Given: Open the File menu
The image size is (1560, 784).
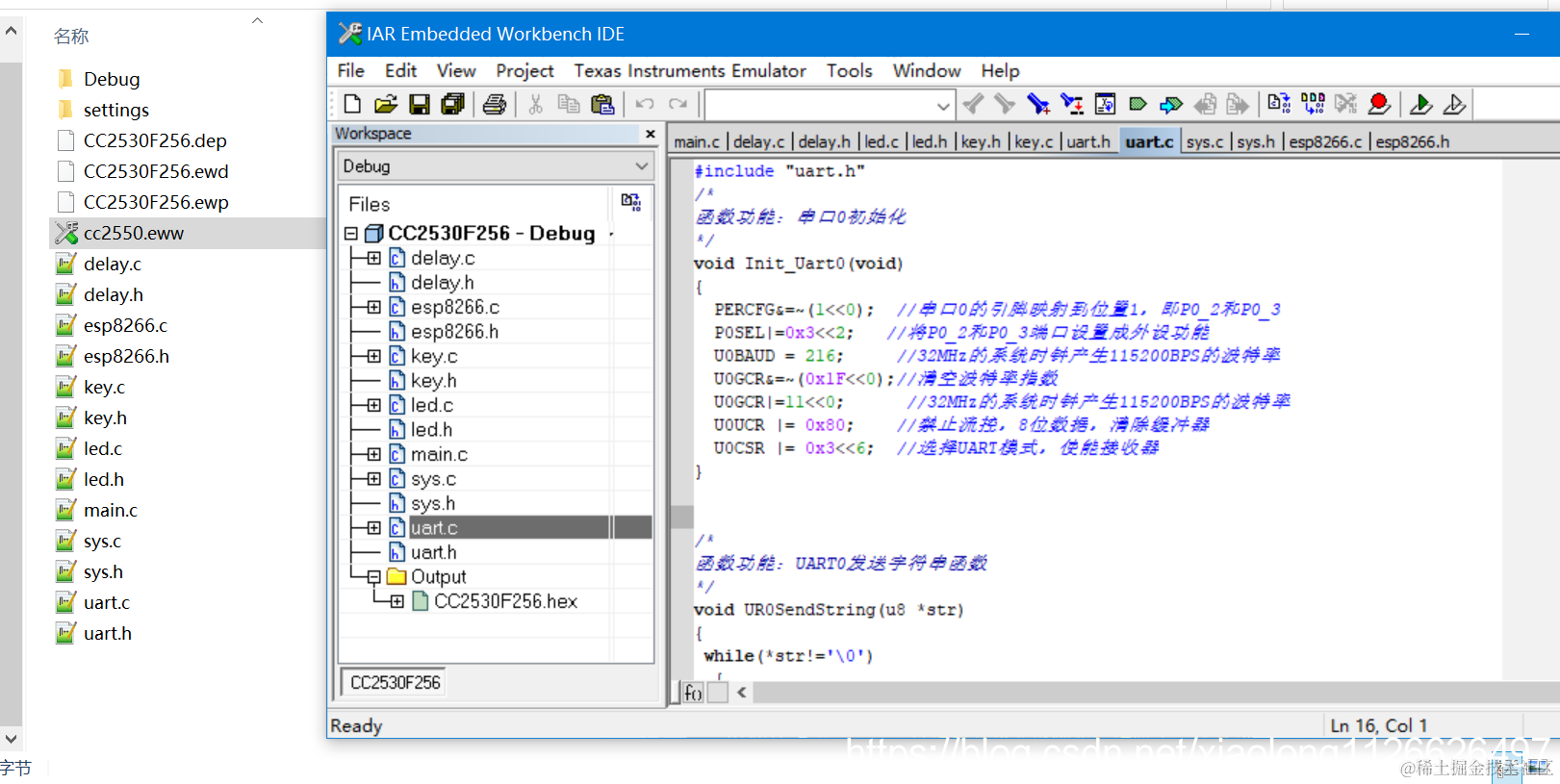Looking at the screenshot, I should pos(350,70).
